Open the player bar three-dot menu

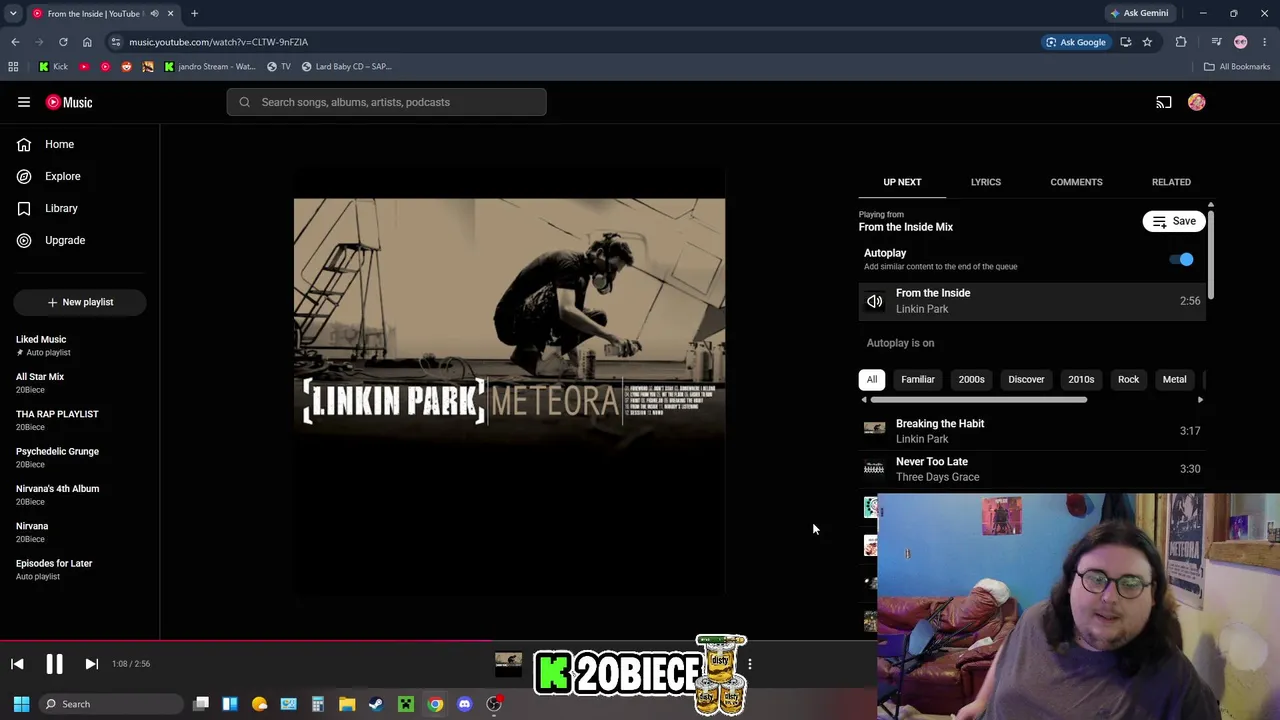tap(749, 664)
